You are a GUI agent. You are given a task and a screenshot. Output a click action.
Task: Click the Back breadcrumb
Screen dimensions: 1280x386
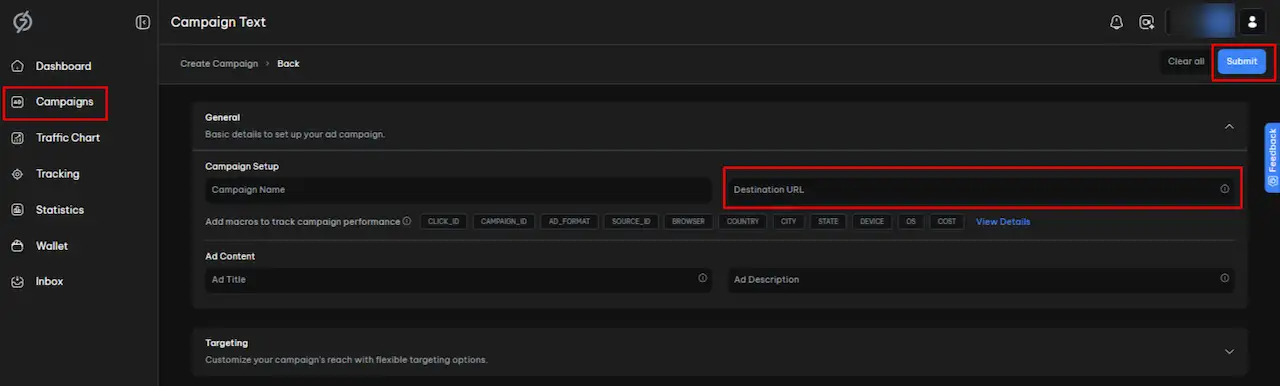[x=288, y=64]
